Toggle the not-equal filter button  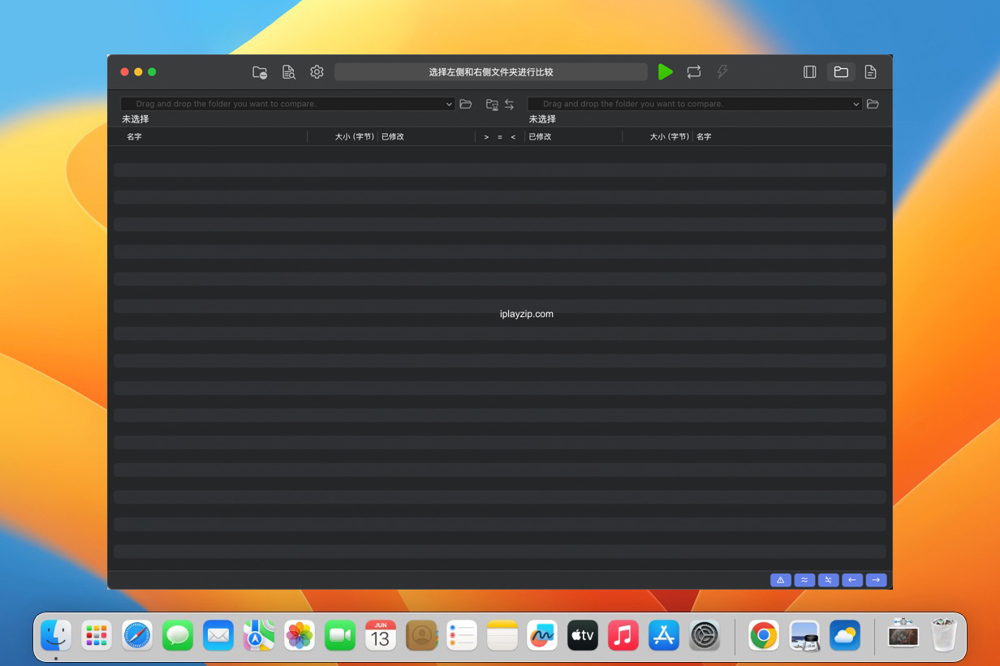(828, 580)
